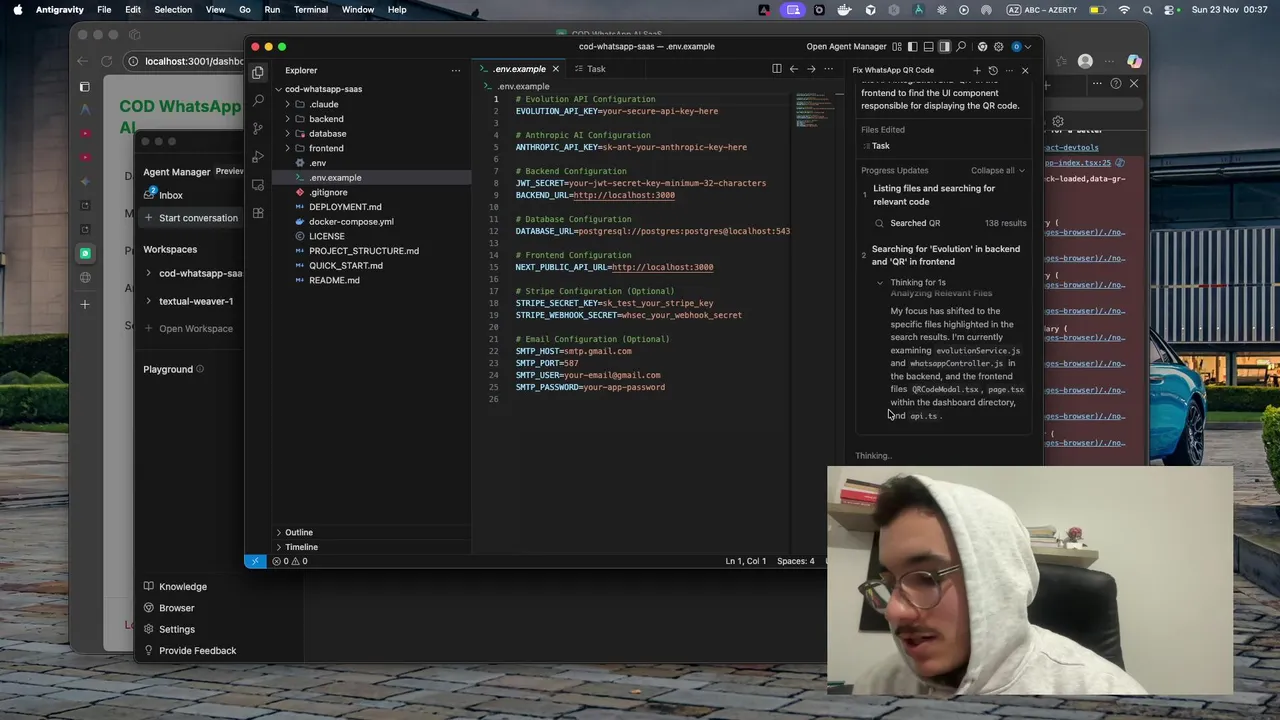The height and width of the screenshot is (720, 1280).
Task: Click the title bar search magnifier icon
Action: click(961, 46)
